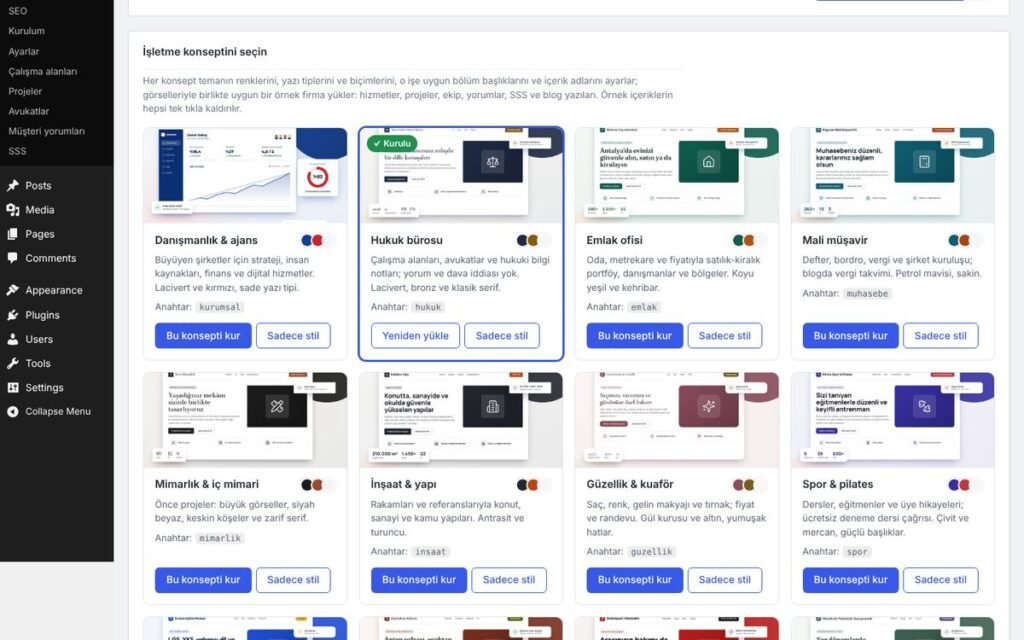This screenshot has width=1024, height=640.
Task: Install the Mimarlık & iç mimari concept
Action: coord(203,580)
